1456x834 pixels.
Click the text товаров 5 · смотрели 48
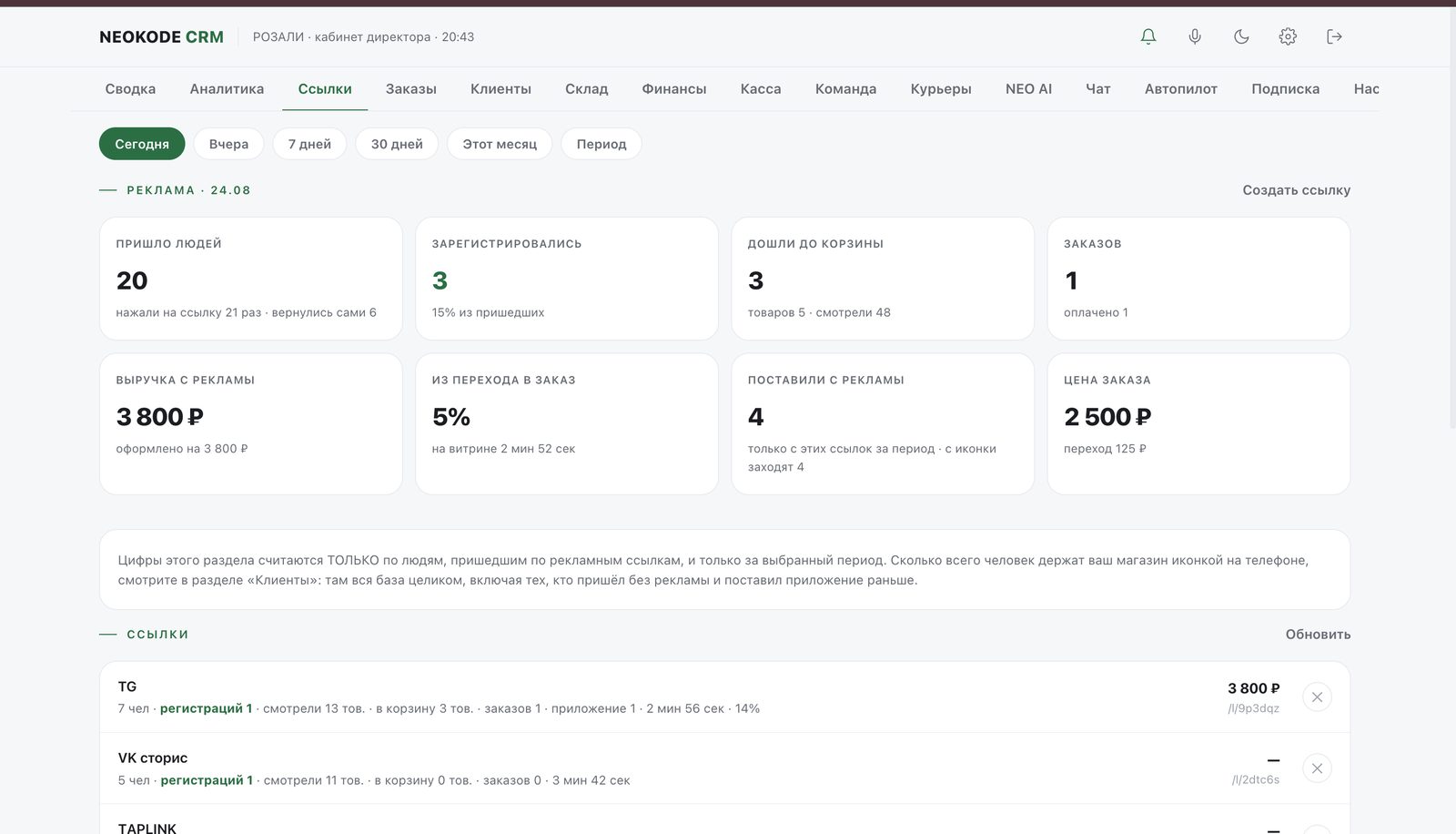click(819, 312)
